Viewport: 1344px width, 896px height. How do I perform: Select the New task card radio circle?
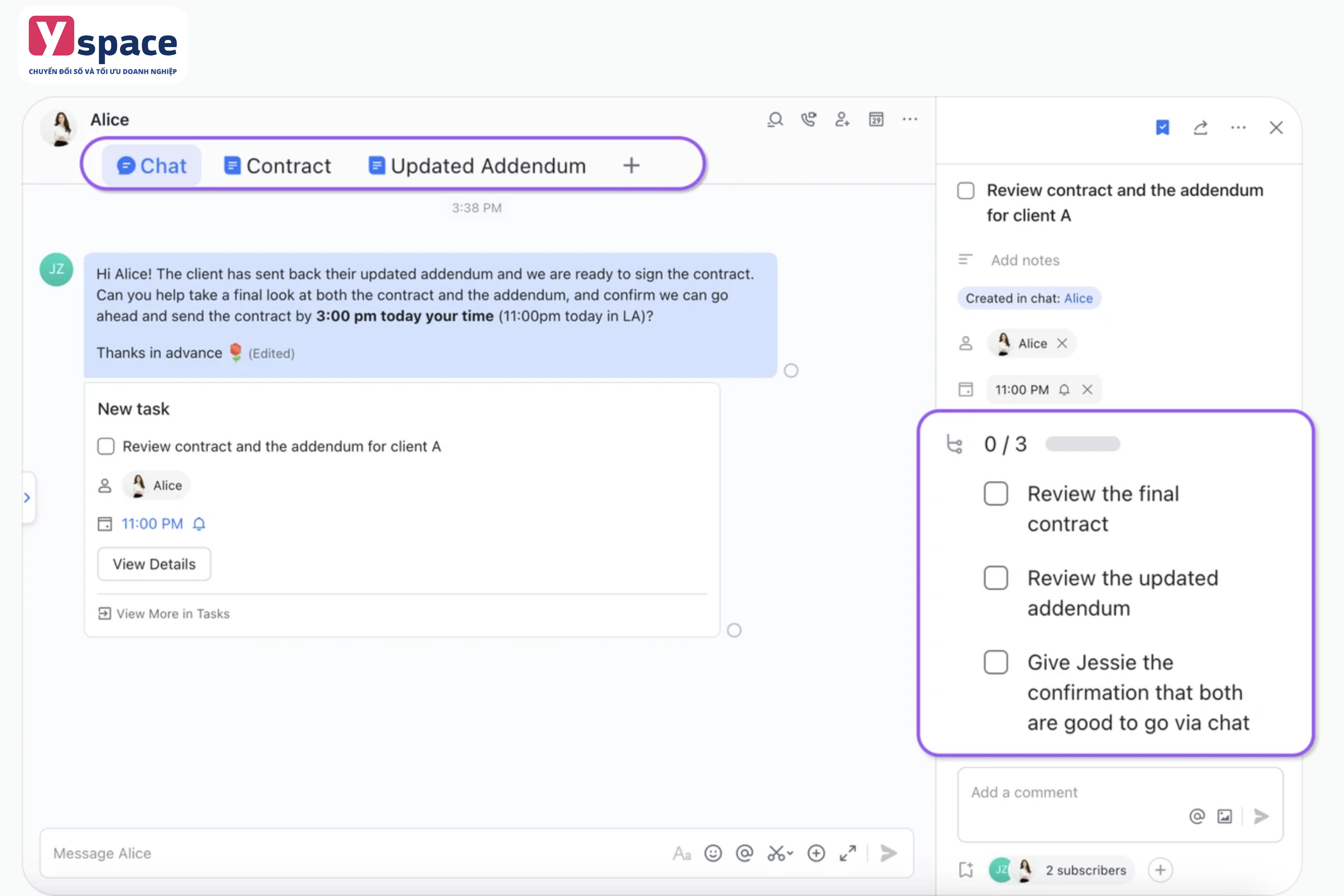click(x=734, y=630)
